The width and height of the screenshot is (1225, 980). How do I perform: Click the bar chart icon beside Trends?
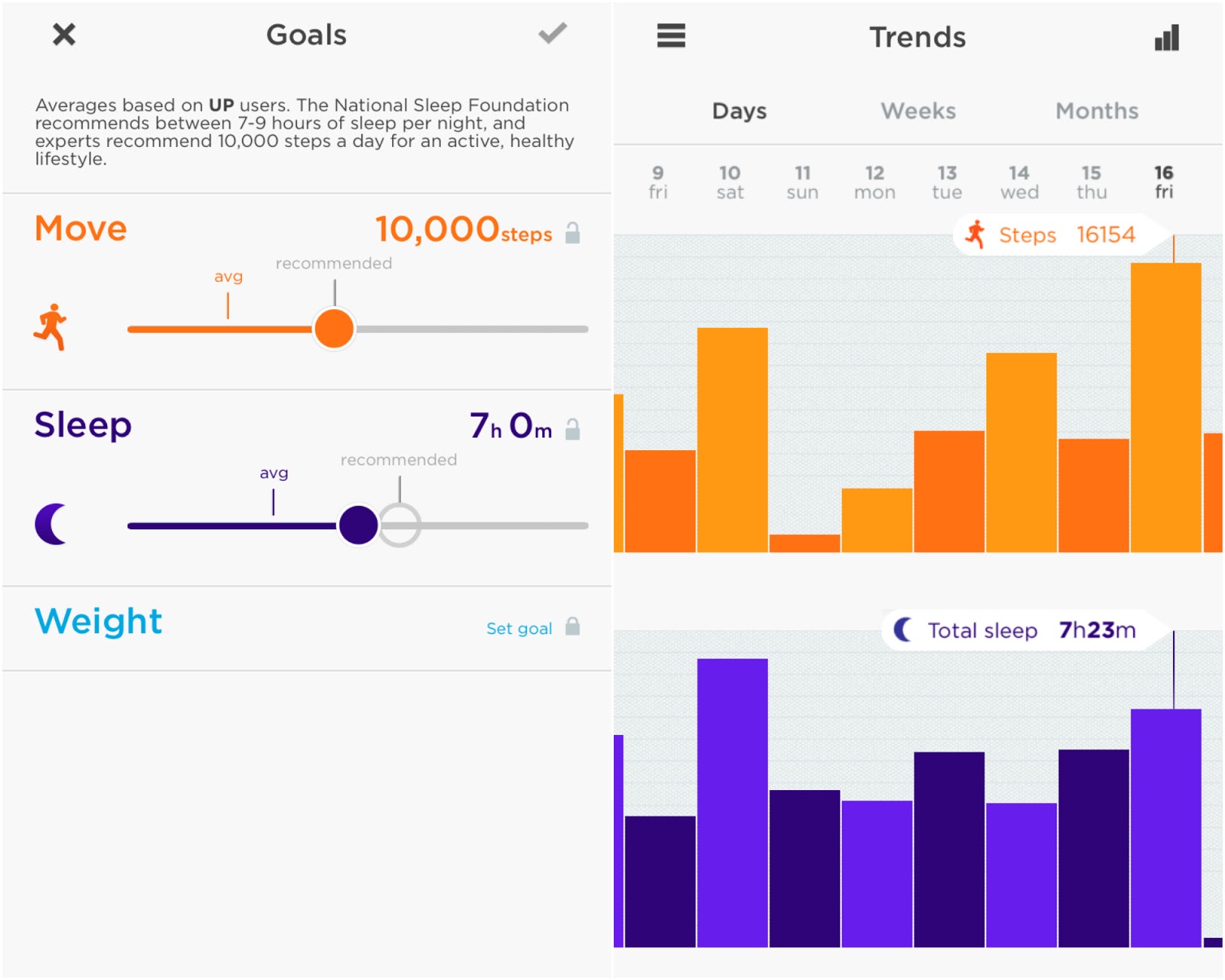(1166, 38)
